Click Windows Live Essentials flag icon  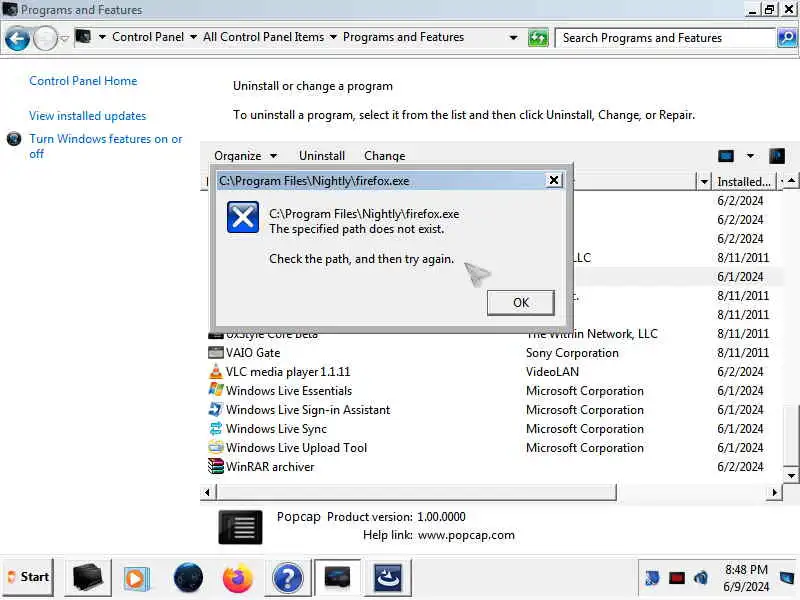point(216,390)
